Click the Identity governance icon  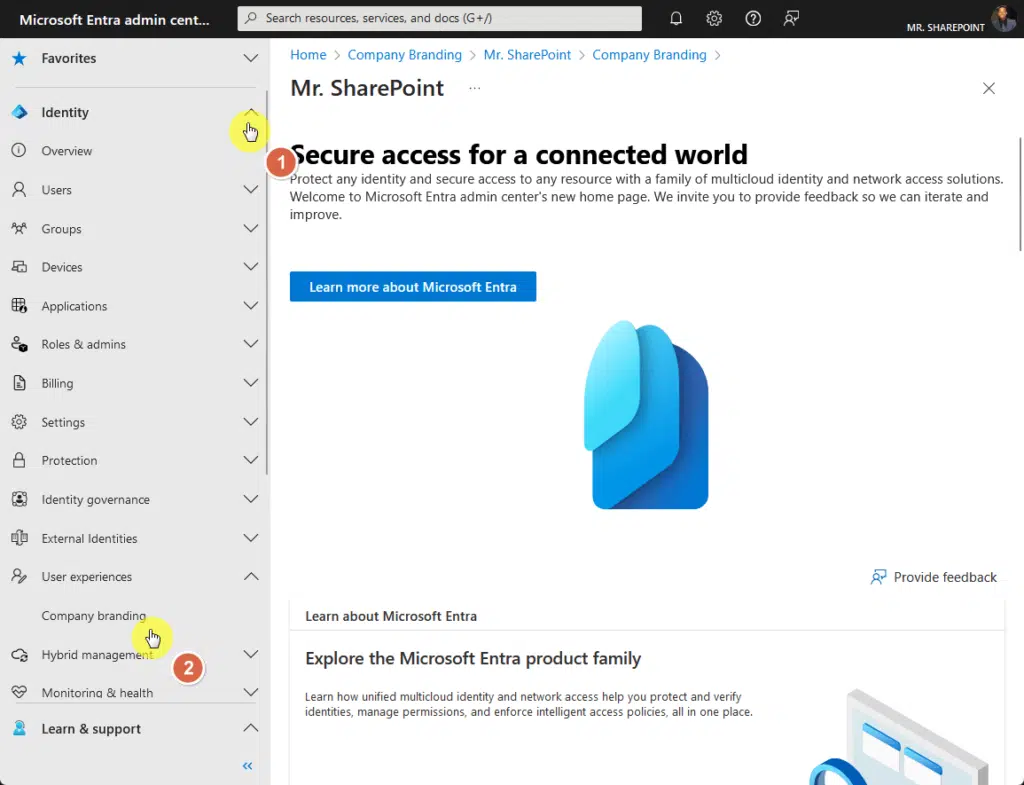[19, 500]
